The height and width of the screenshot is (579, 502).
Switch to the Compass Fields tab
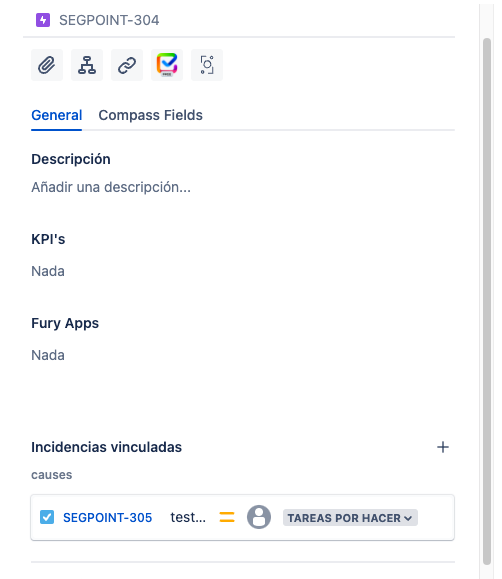pyautogui.click(x=150, y=115)
